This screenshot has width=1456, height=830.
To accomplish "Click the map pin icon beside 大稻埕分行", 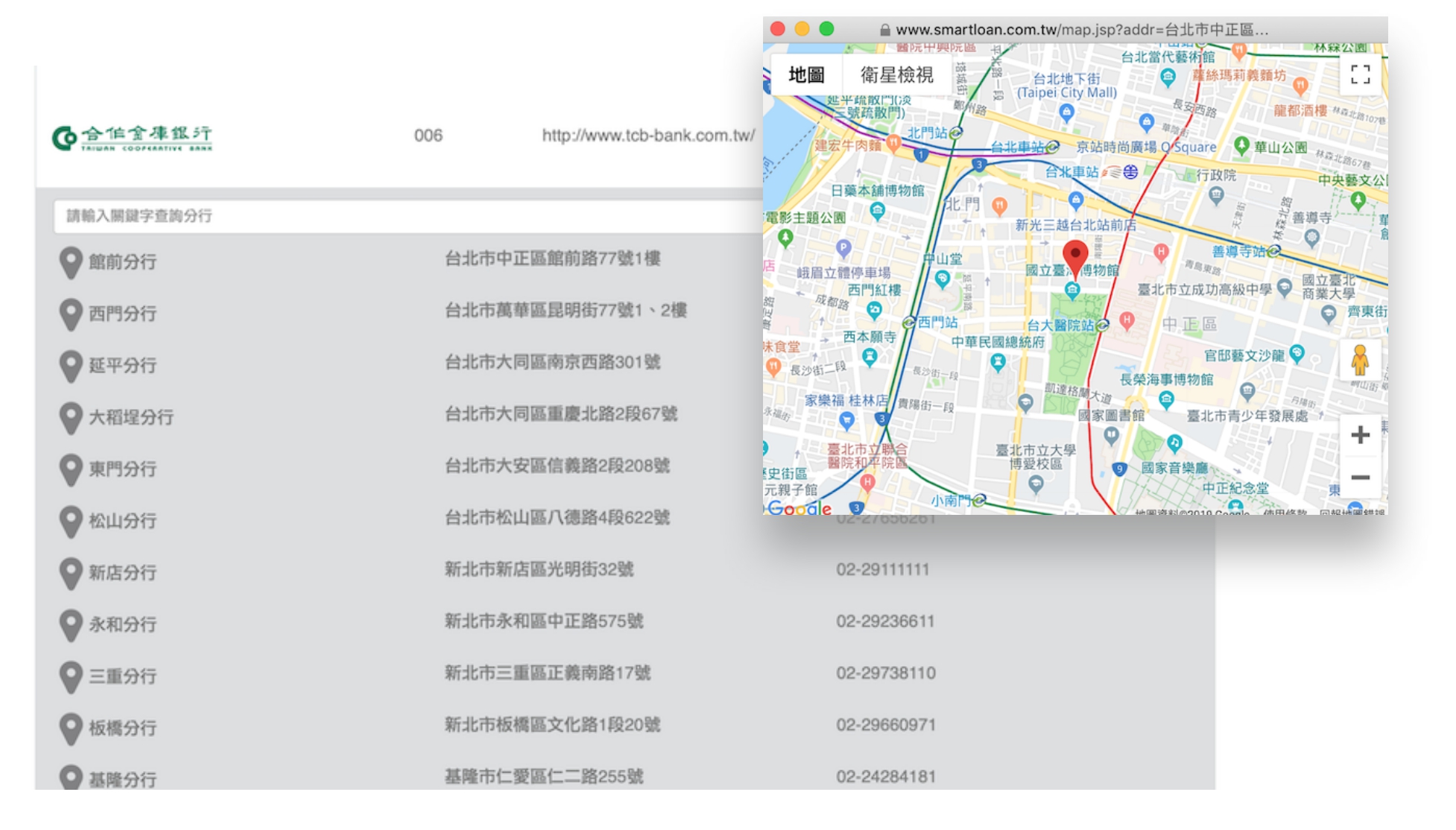I will click(71, 418).
